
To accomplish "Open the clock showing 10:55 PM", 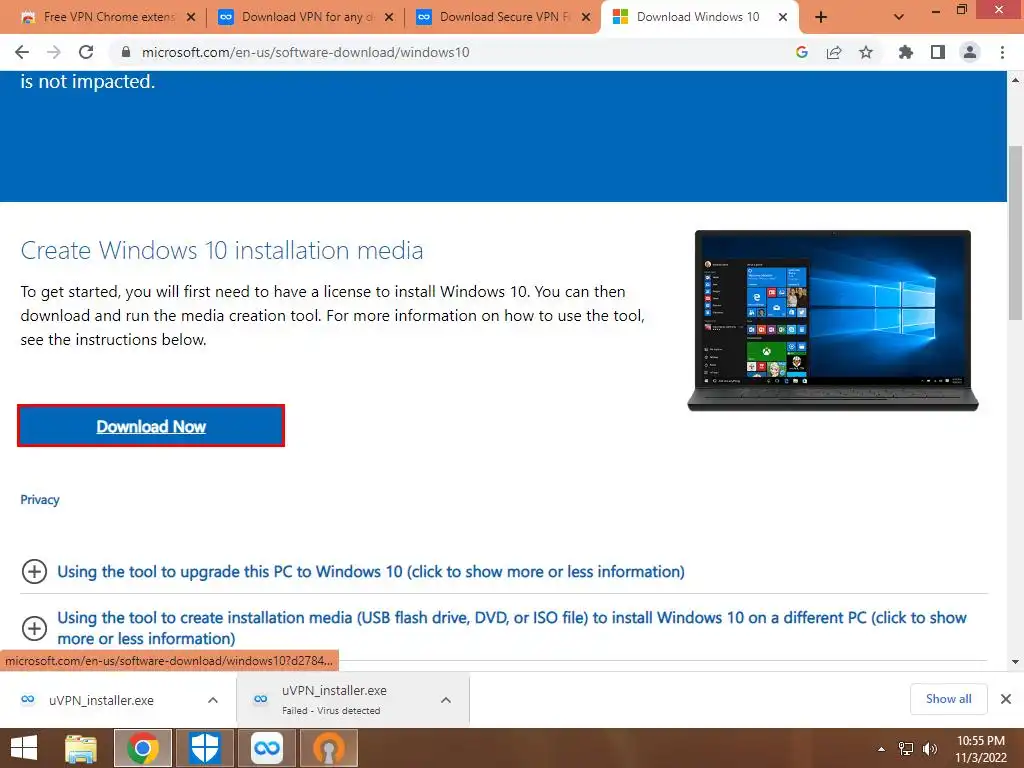I will point(981,749).
